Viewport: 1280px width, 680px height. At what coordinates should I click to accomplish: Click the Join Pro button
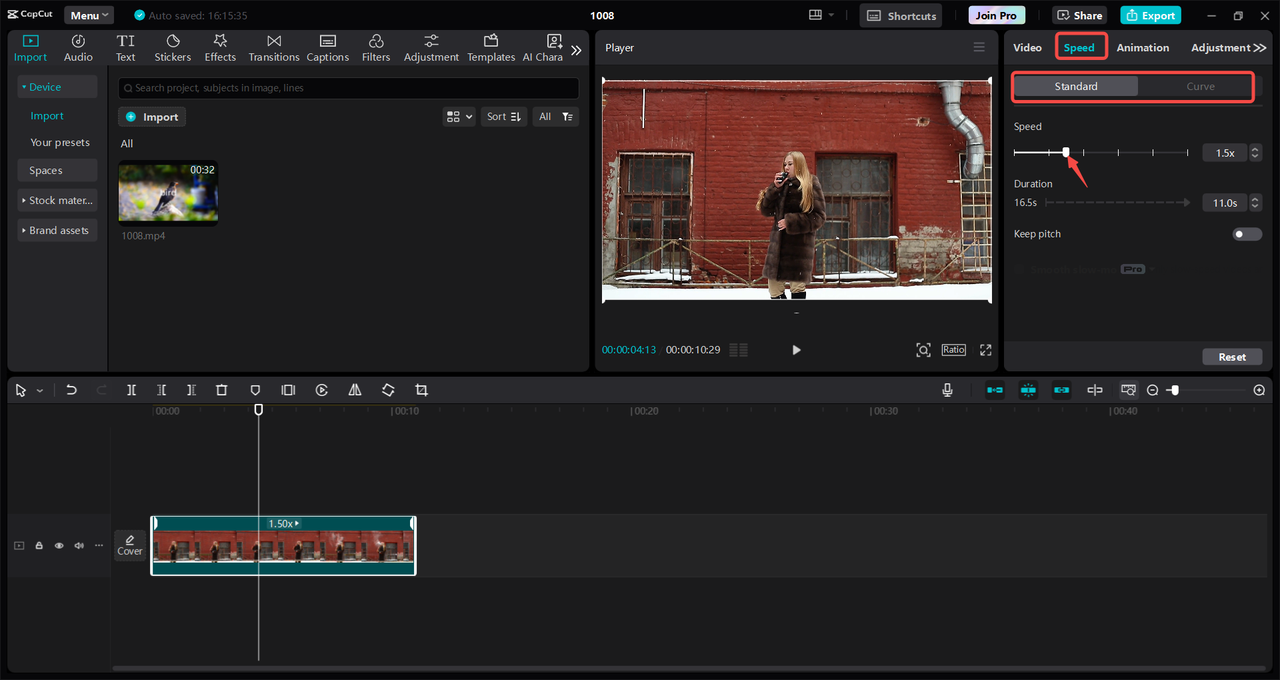(x=996, y=15)
